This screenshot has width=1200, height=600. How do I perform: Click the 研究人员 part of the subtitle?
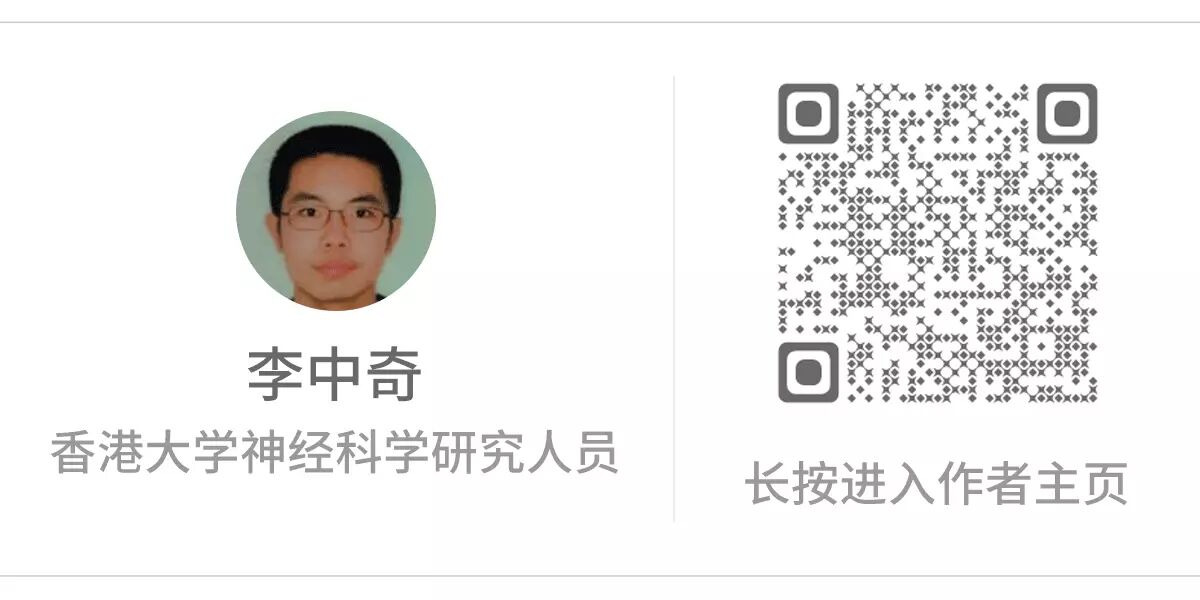click(524, 452)
